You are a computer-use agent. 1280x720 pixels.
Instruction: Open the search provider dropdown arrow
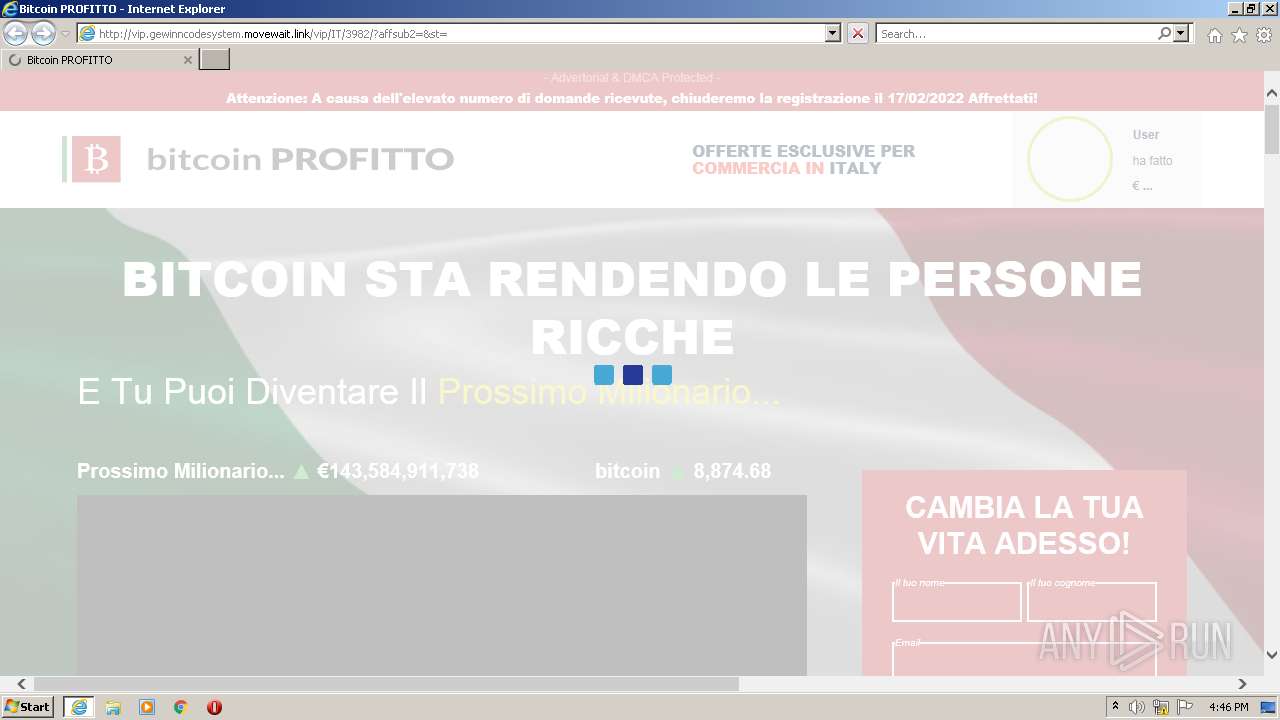point(1182,33)
